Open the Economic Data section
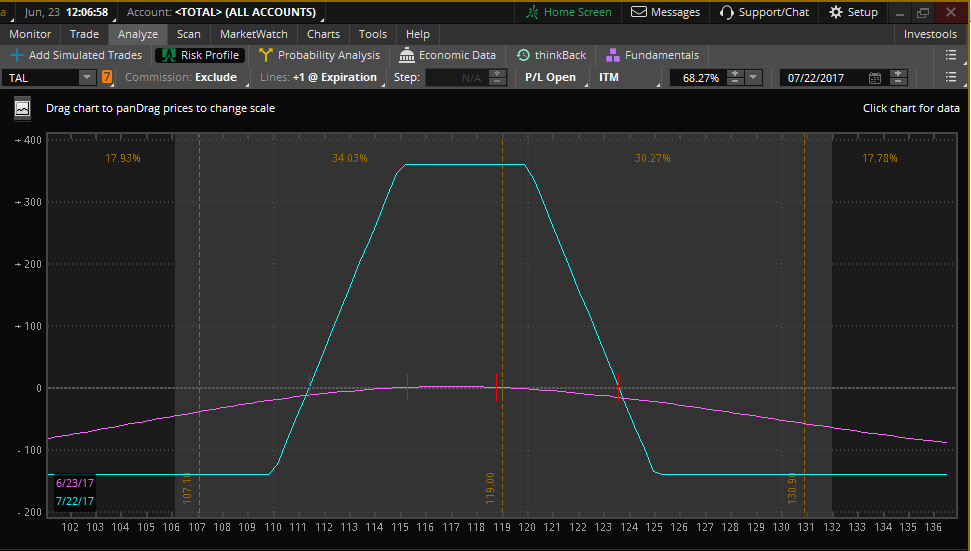Viewport: 971px width, 551px height. pyautogui.click(x=447, y=55)
